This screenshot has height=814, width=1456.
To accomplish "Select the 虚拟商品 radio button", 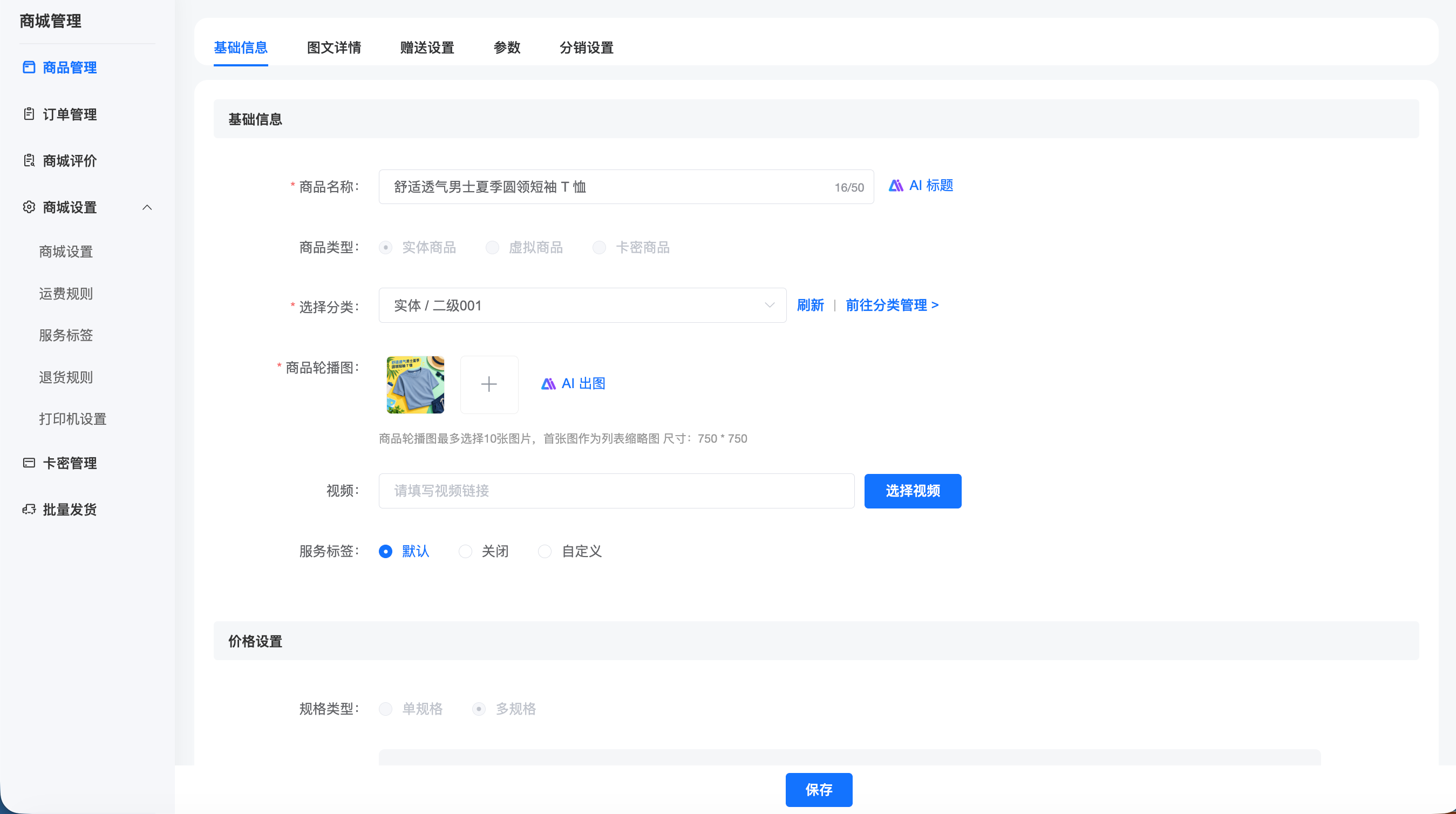I will tap(492, 248).
